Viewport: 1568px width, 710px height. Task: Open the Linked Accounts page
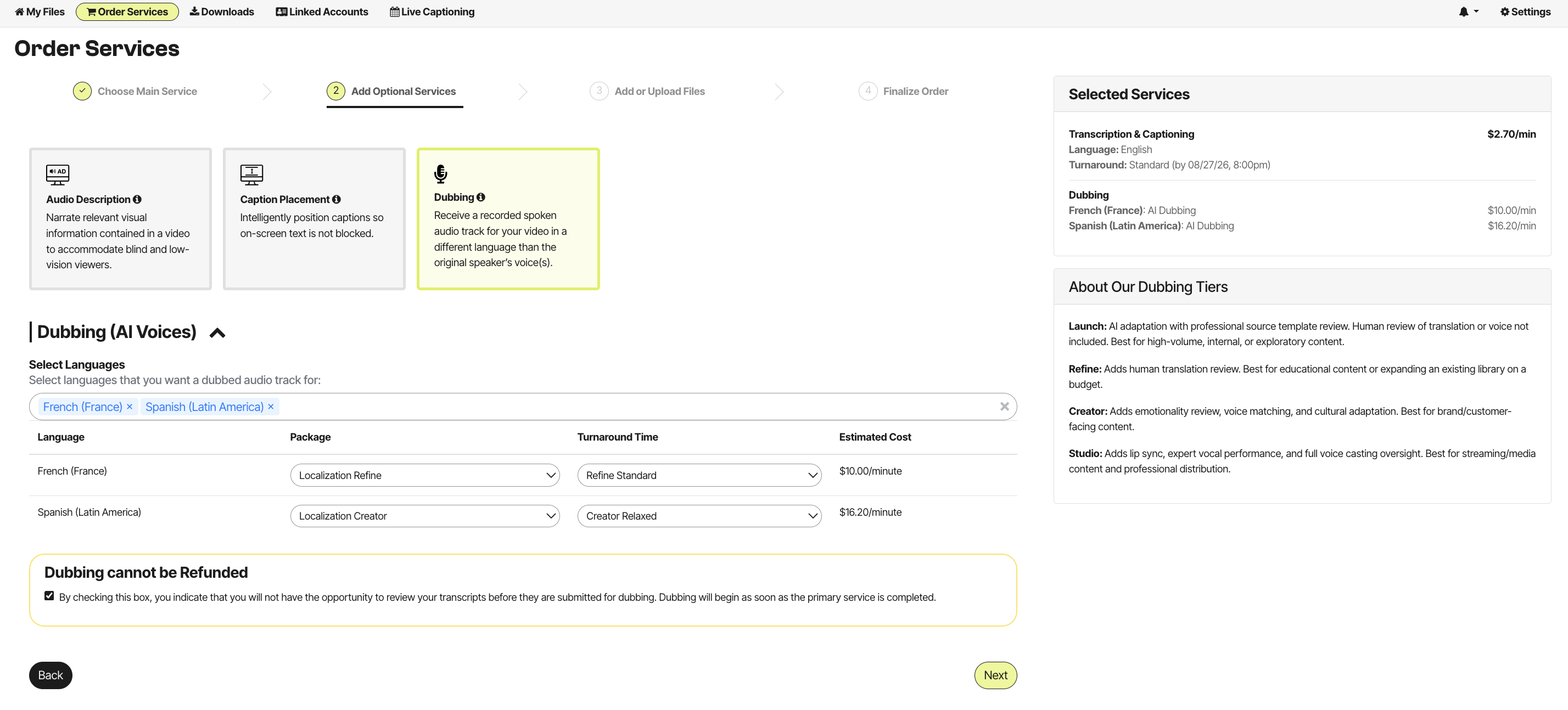322,12
